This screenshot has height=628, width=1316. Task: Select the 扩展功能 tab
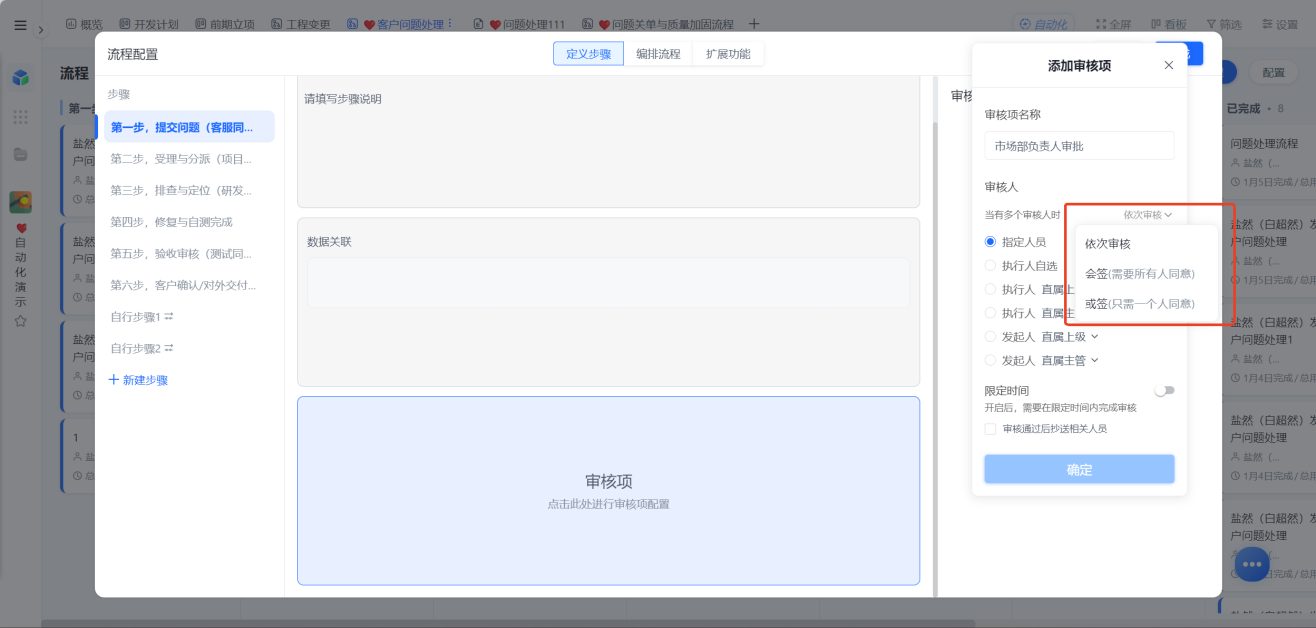tap(728, 54)
